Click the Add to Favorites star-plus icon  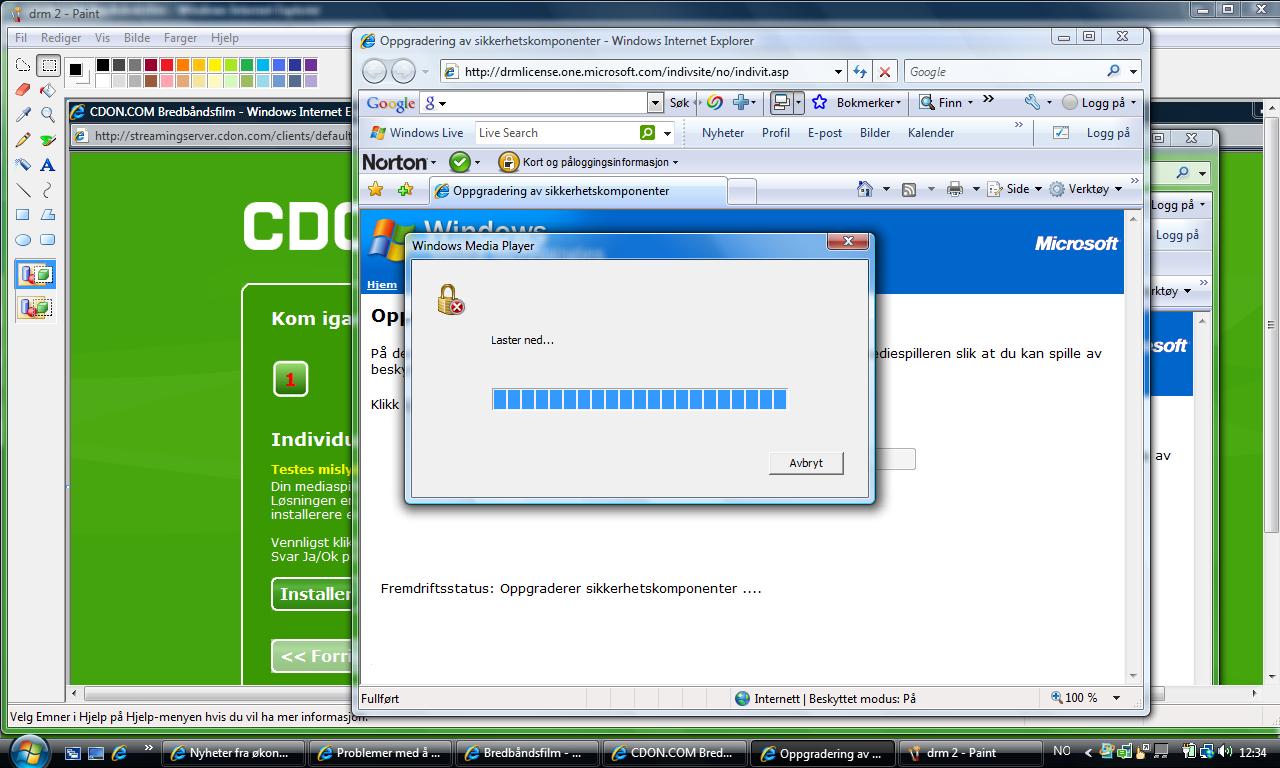coord(405,189)
